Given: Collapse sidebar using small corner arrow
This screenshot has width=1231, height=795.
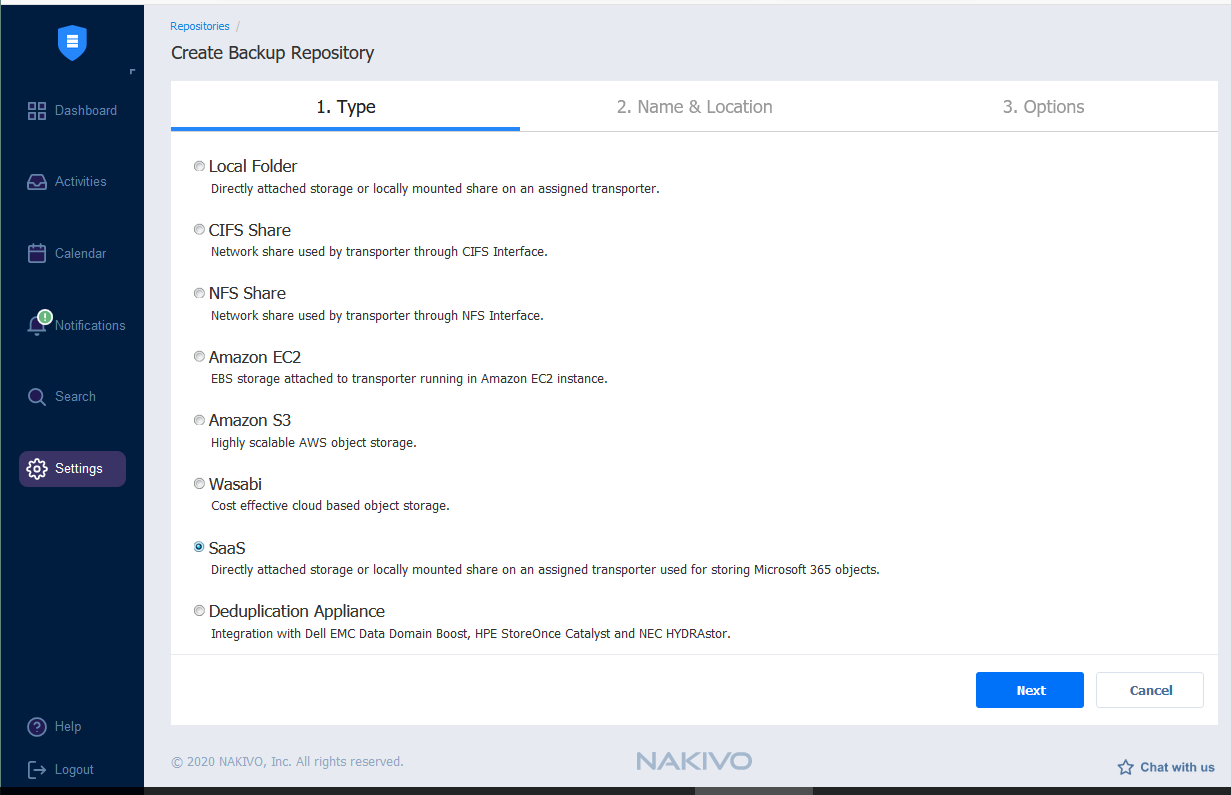Looking at the screenshot, I should pos(132,72).
